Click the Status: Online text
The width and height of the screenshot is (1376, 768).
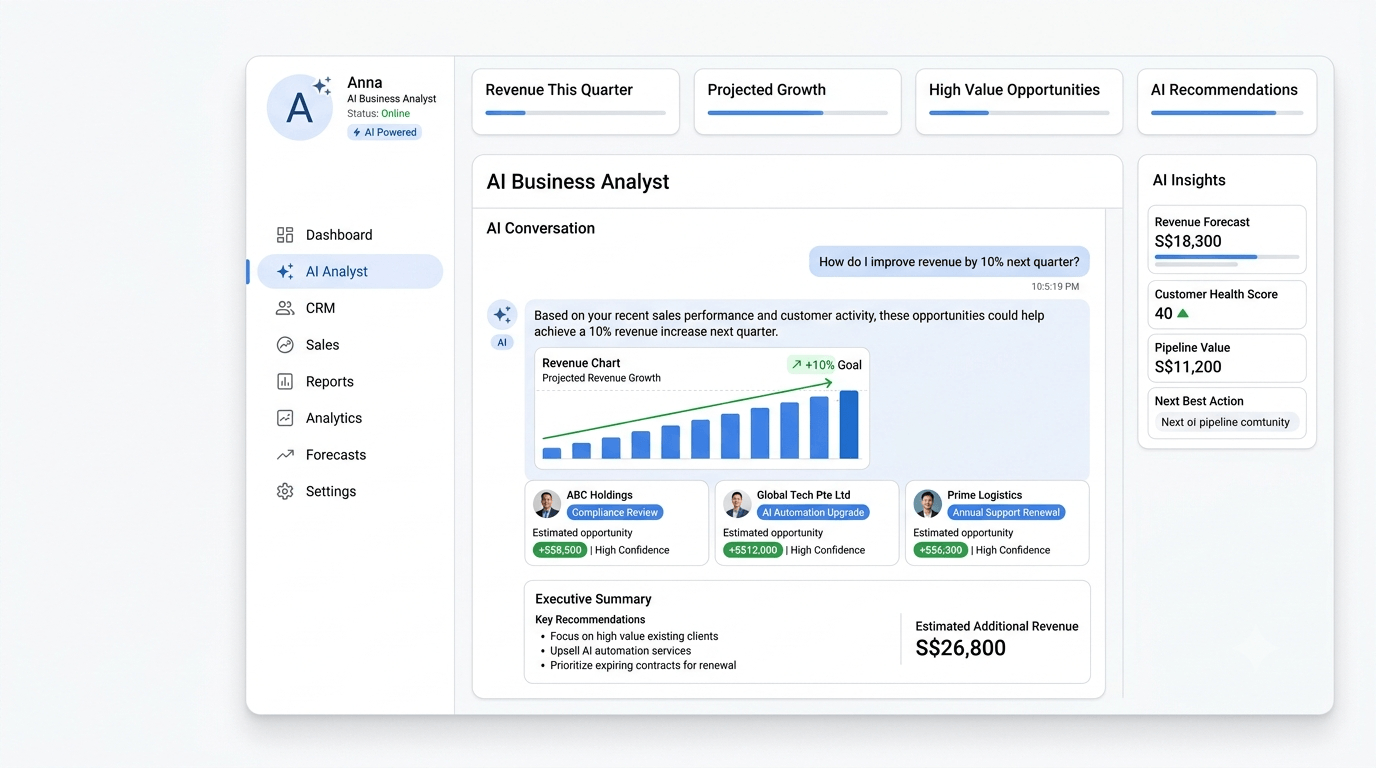[379, 114]
